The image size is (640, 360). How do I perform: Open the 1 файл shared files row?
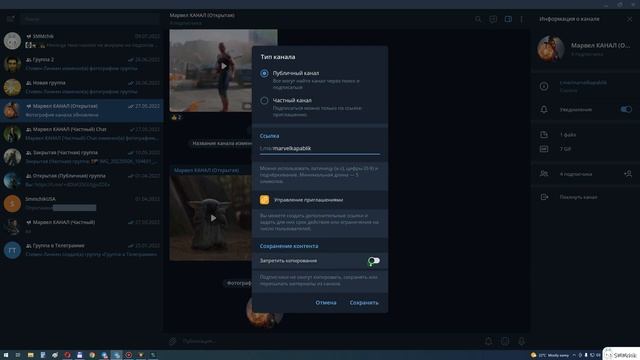[586, 135]
